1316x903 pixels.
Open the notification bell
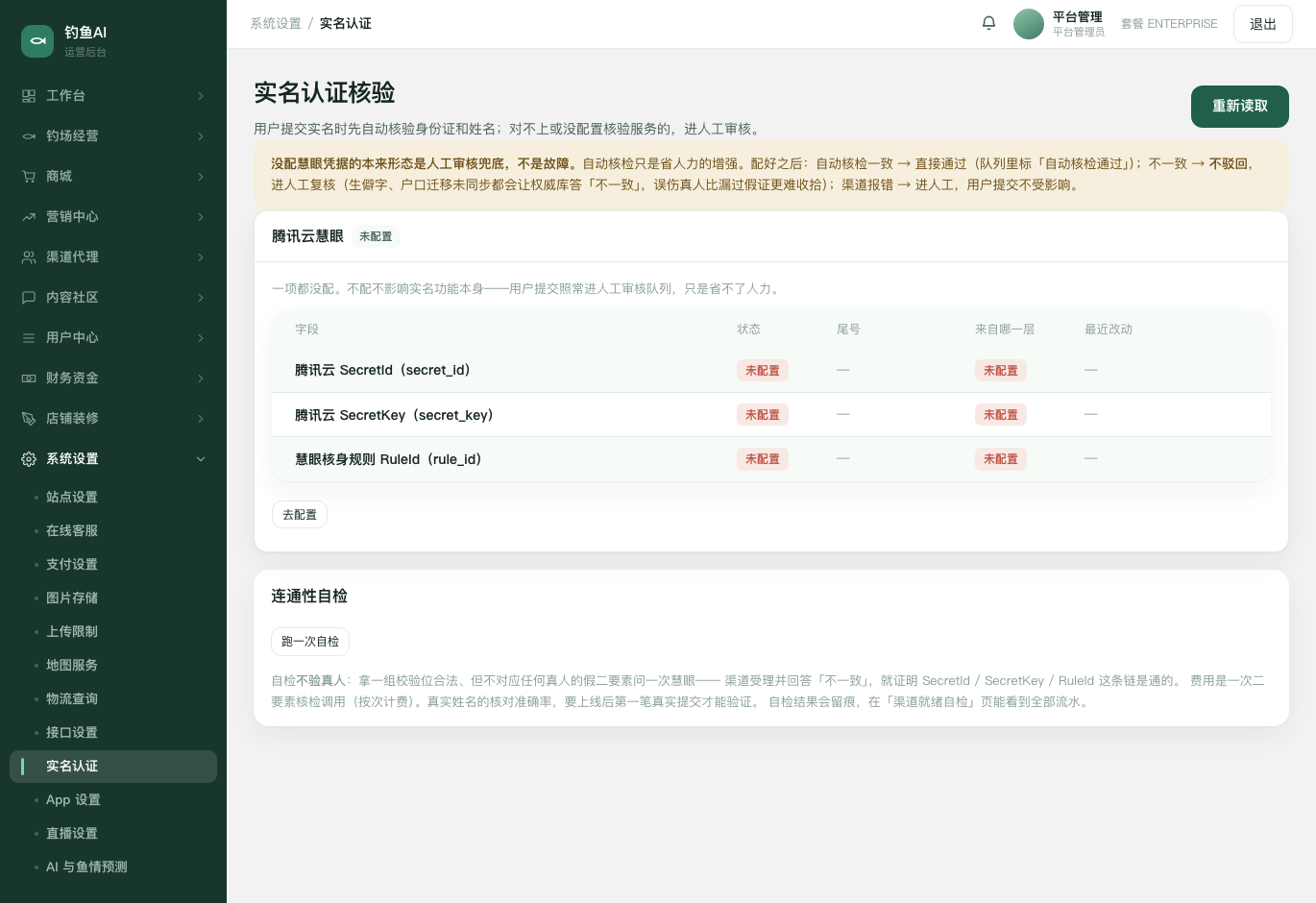click(x=988, y=23)
